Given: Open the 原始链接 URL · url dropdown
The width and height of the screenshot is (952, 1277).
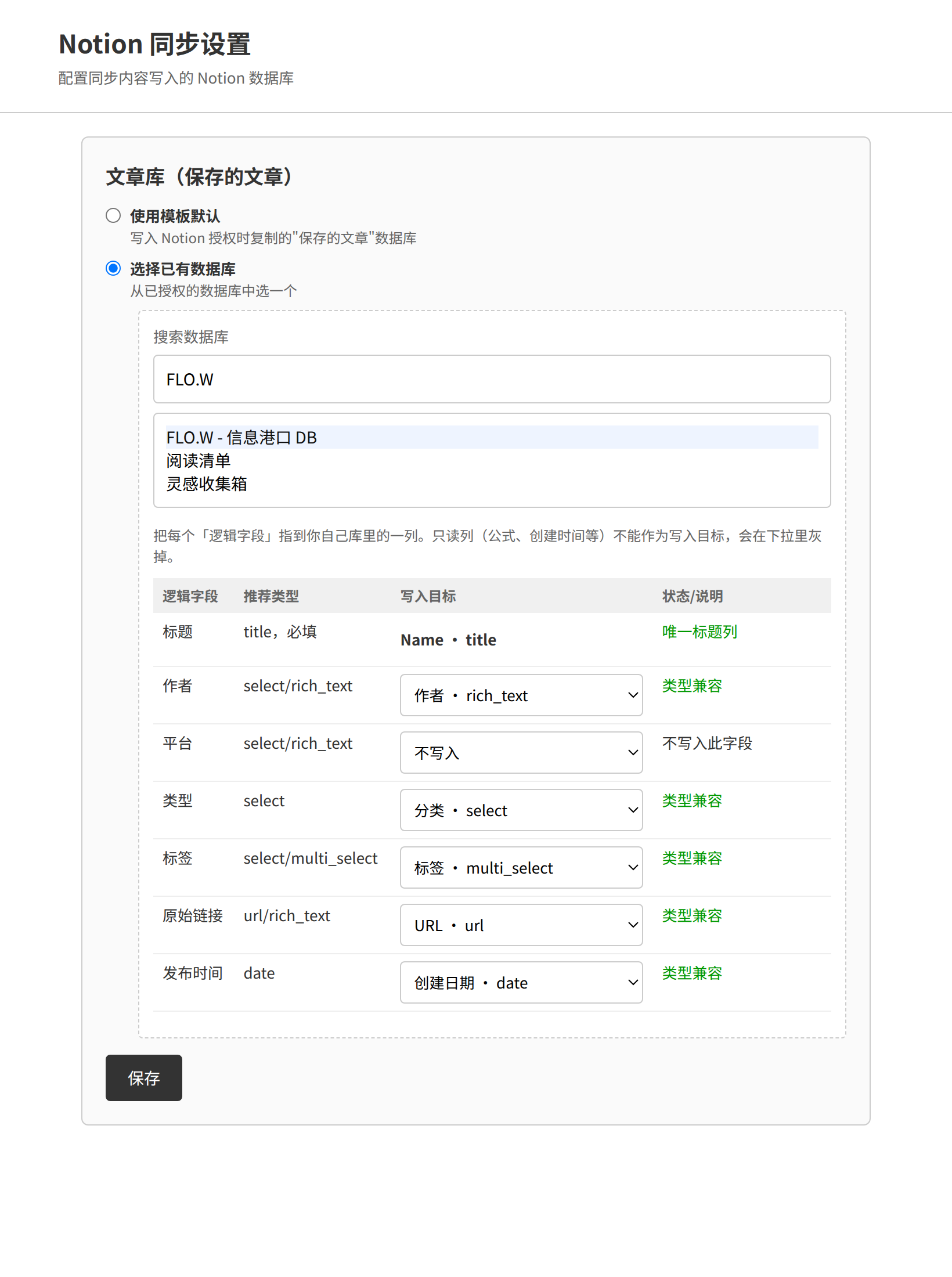Looking at the screenshot, I should click(521, 925).
